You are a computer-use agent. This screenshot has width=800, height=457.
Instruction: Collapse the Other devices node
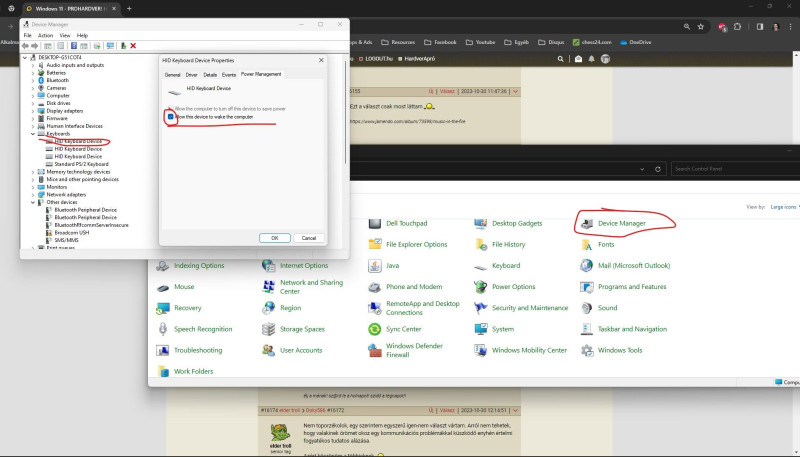coord(33,202)
